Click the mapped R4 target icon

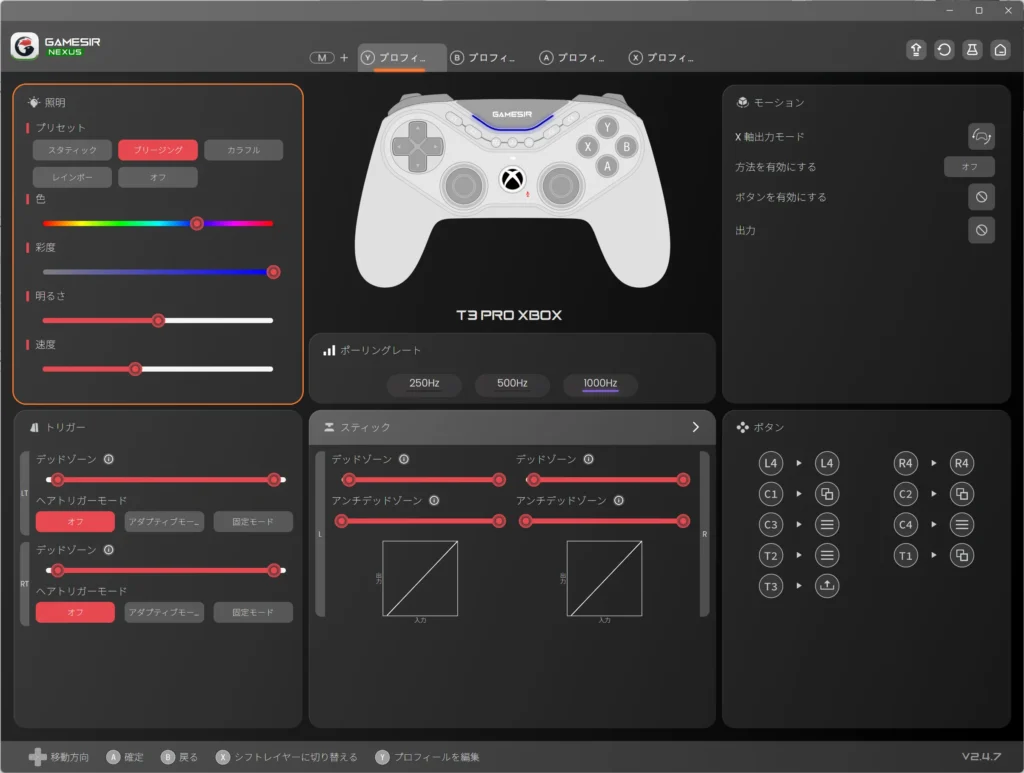click(961, 463)
